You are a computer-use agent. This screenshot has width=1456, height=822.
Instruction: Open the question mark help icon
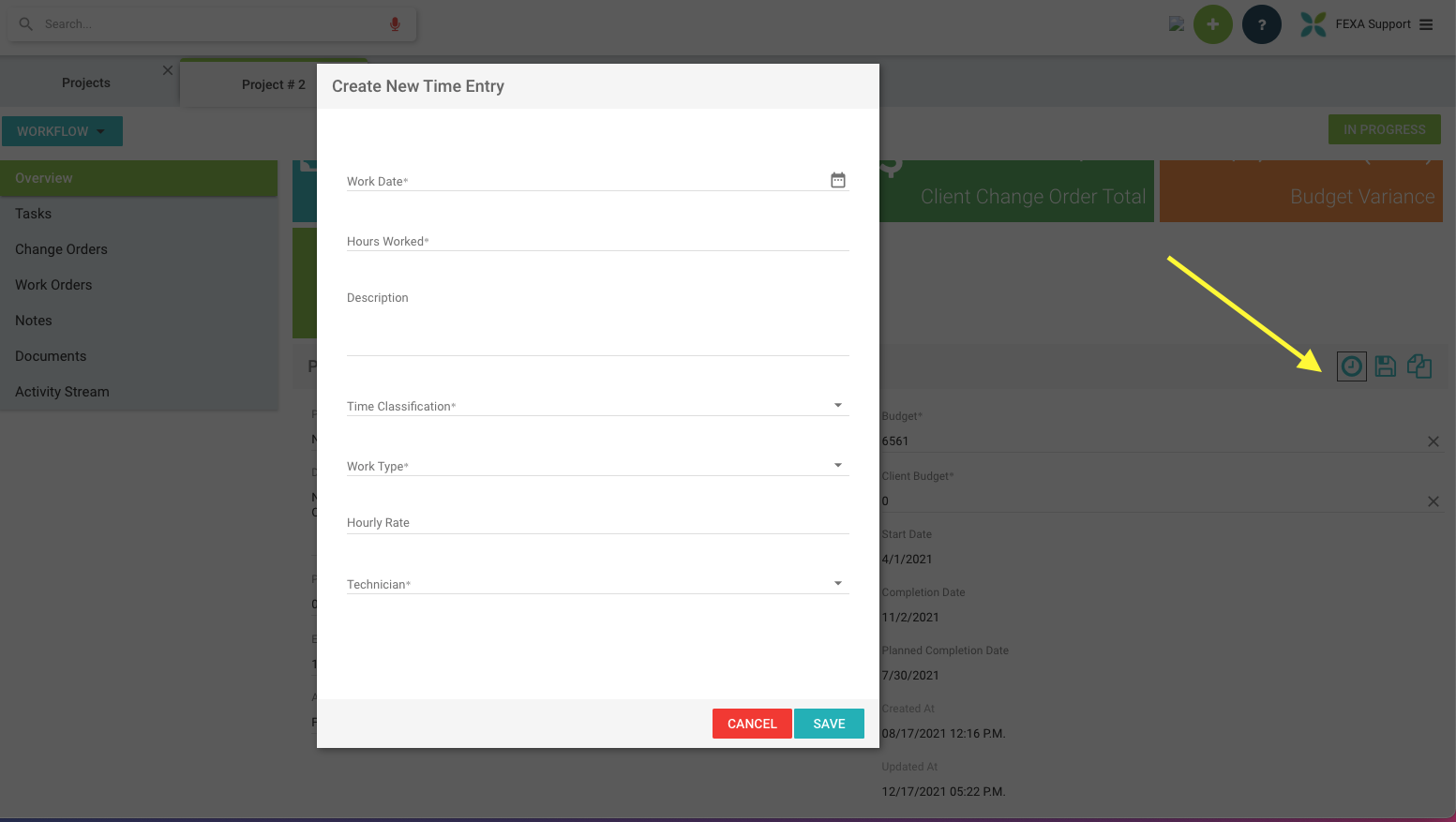click(x=1261, y=24)
